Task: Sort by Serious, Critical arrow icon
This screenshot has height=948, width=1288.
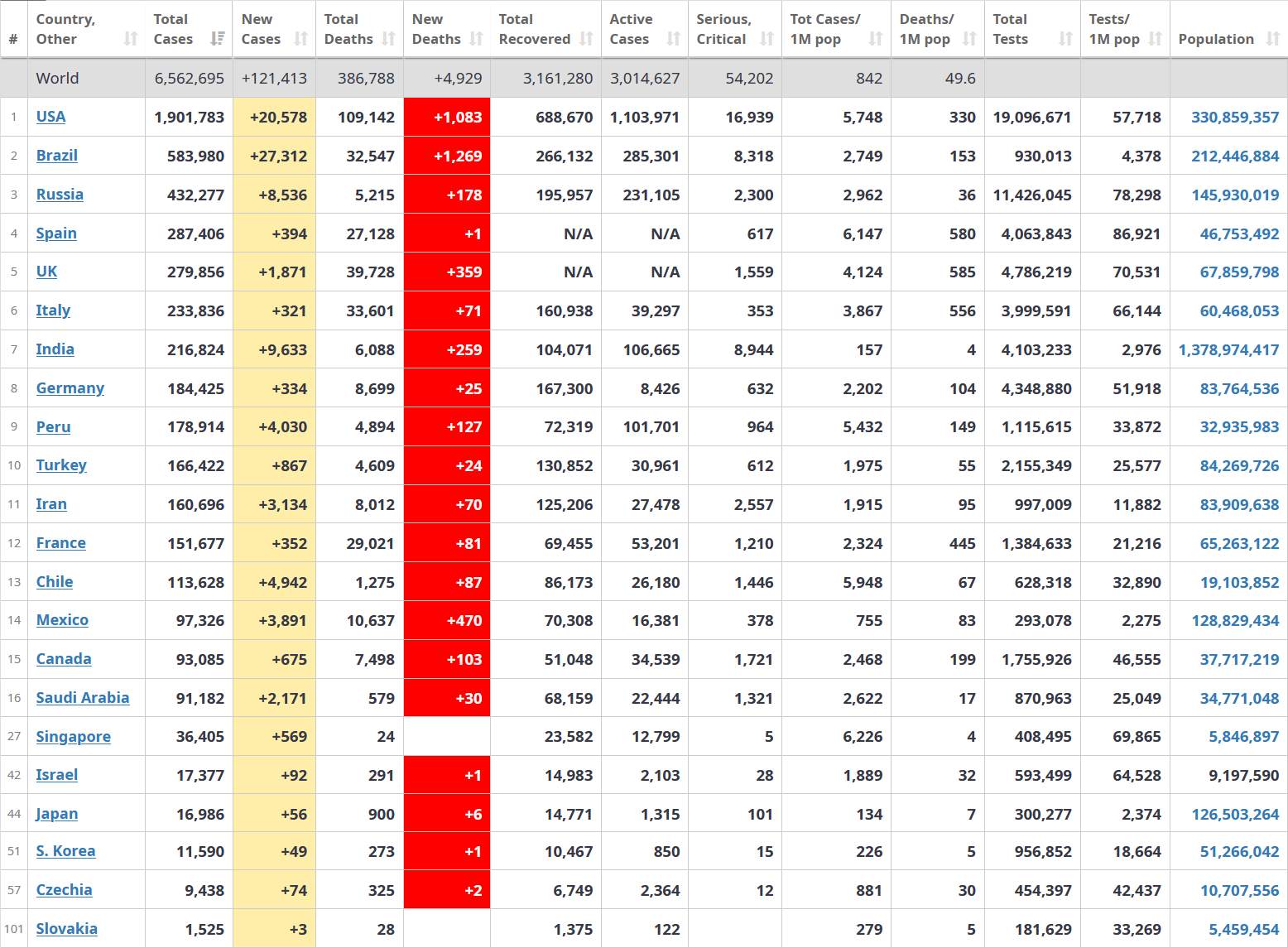Action: [x=767, y=39]
